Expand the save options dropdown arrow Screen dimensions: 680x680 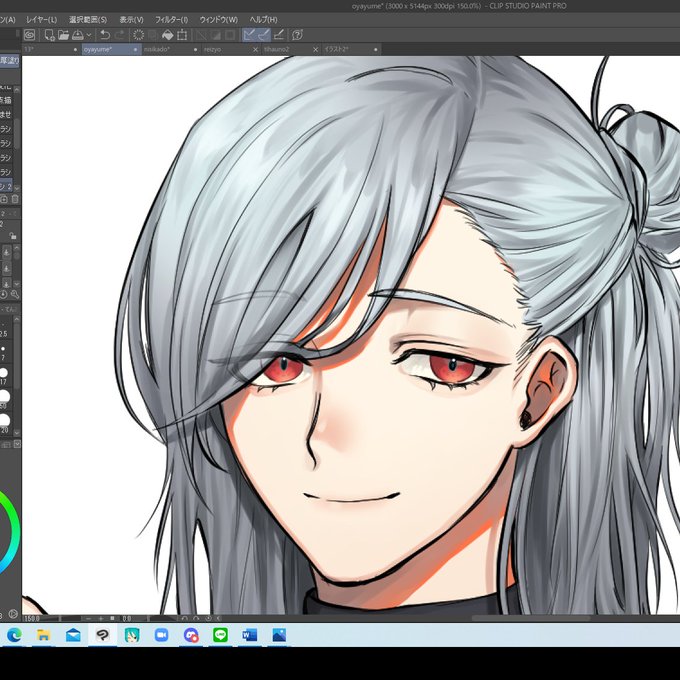89,35
